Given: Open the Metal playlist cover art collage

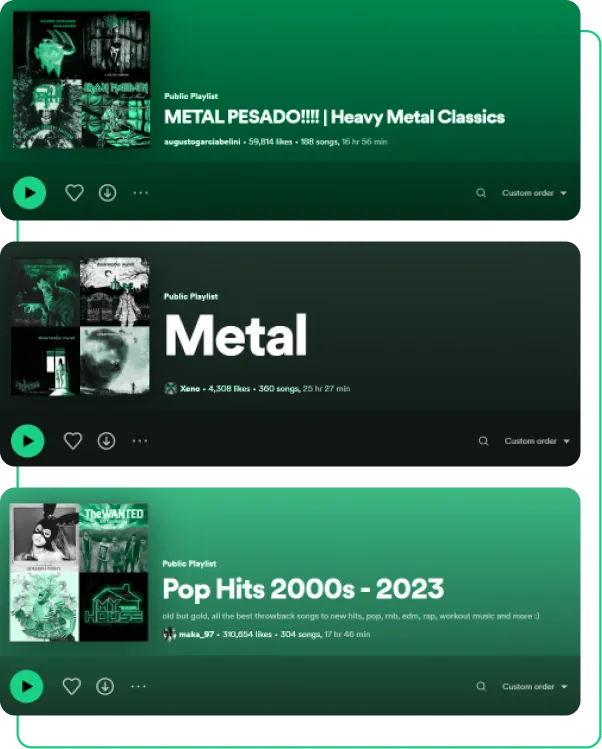Looking at the screenshot, I should click(x=80, y=326).
